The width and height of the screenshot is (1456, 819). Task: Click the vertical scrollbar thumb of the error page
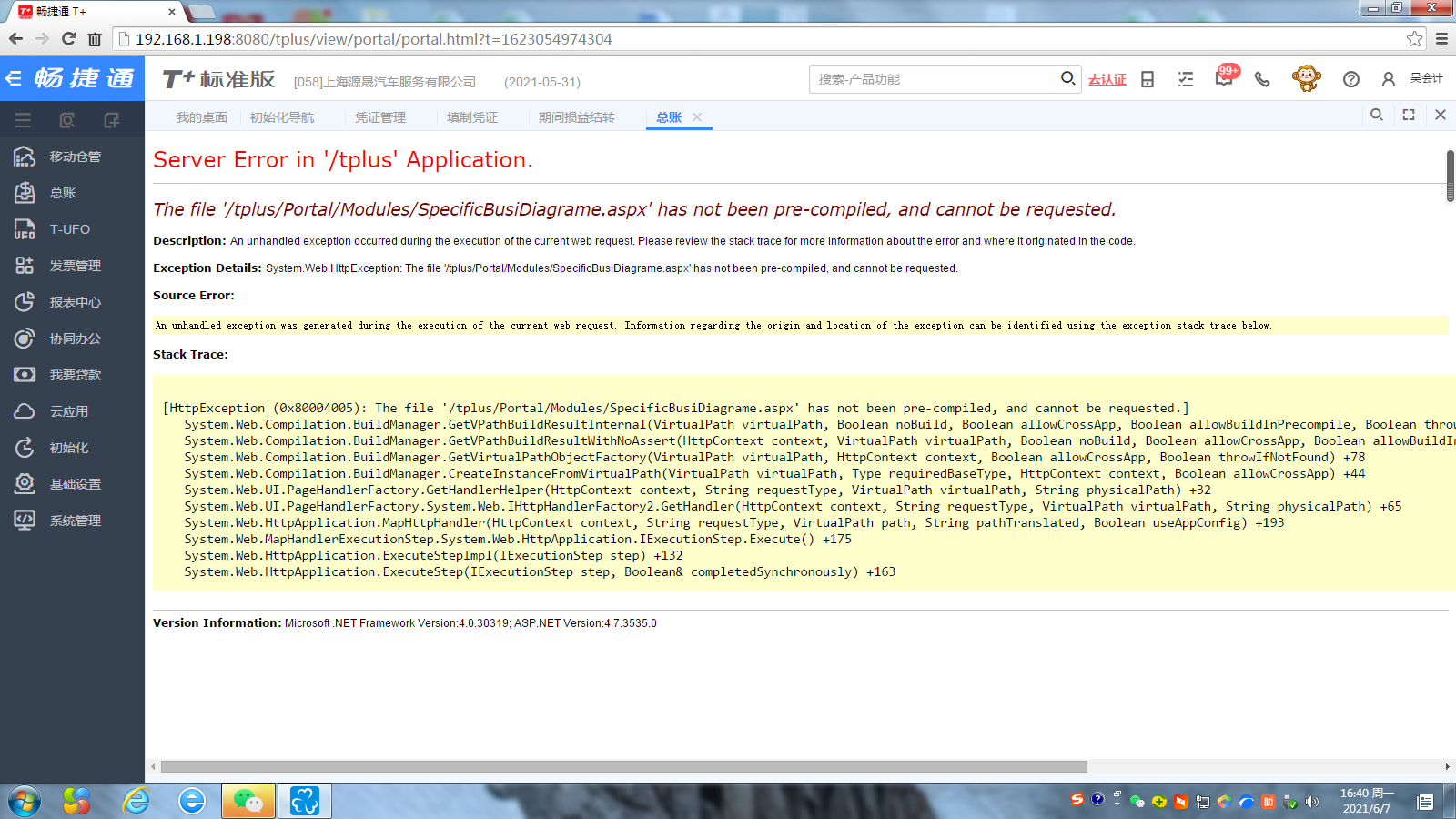(x=1450, y=176)
